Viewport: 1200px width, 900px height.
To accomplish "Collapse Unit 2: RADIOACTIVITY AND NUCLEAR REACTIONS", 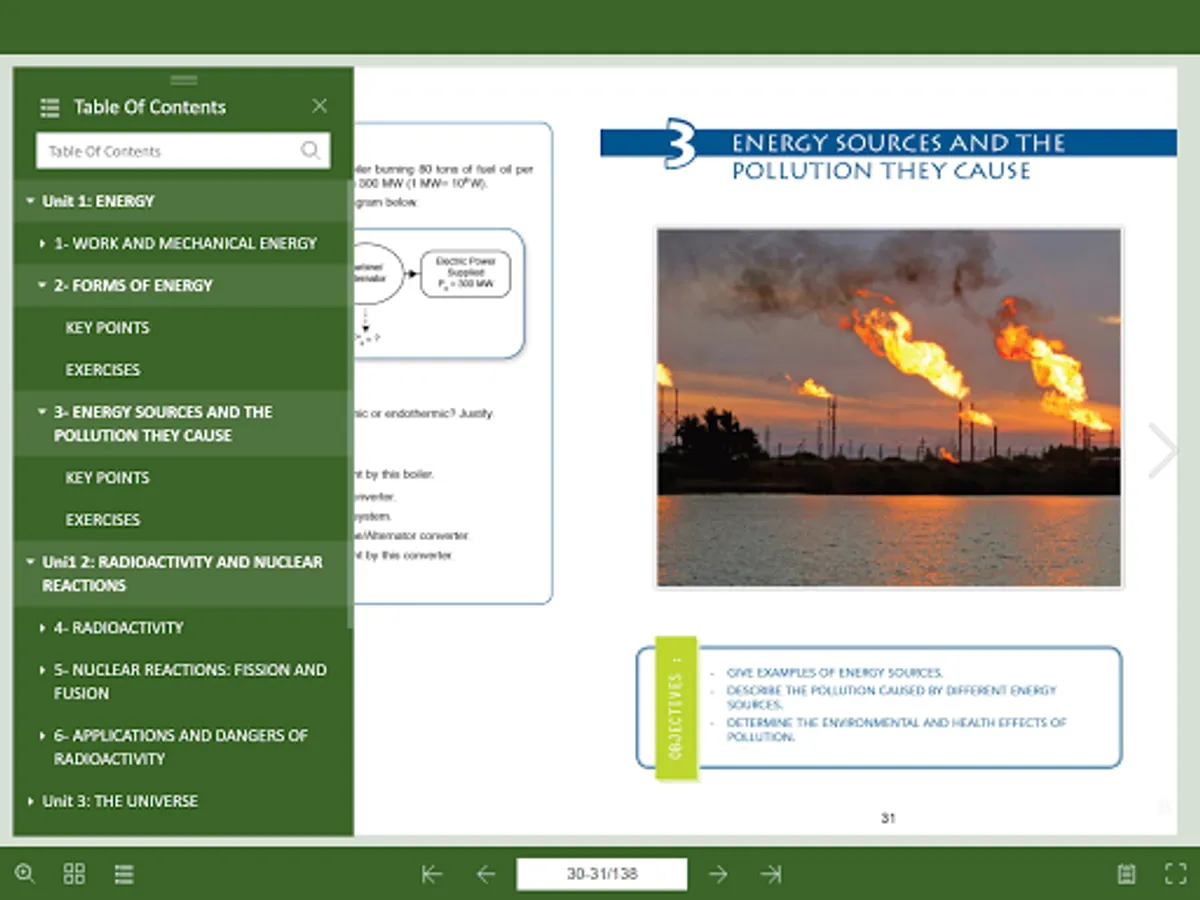I will (x=31, y=562).
